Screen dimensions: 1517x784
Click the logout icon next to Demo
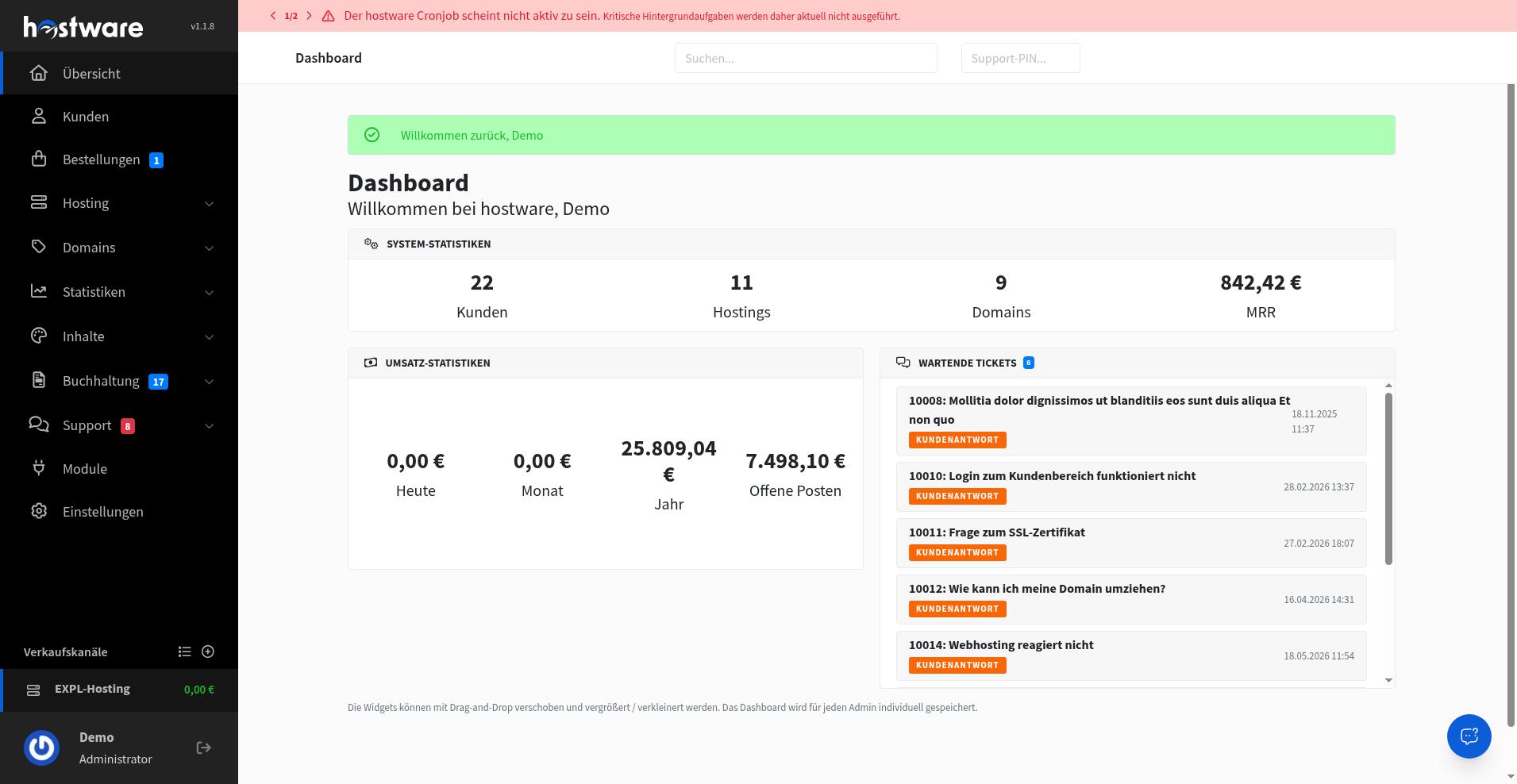204,747
